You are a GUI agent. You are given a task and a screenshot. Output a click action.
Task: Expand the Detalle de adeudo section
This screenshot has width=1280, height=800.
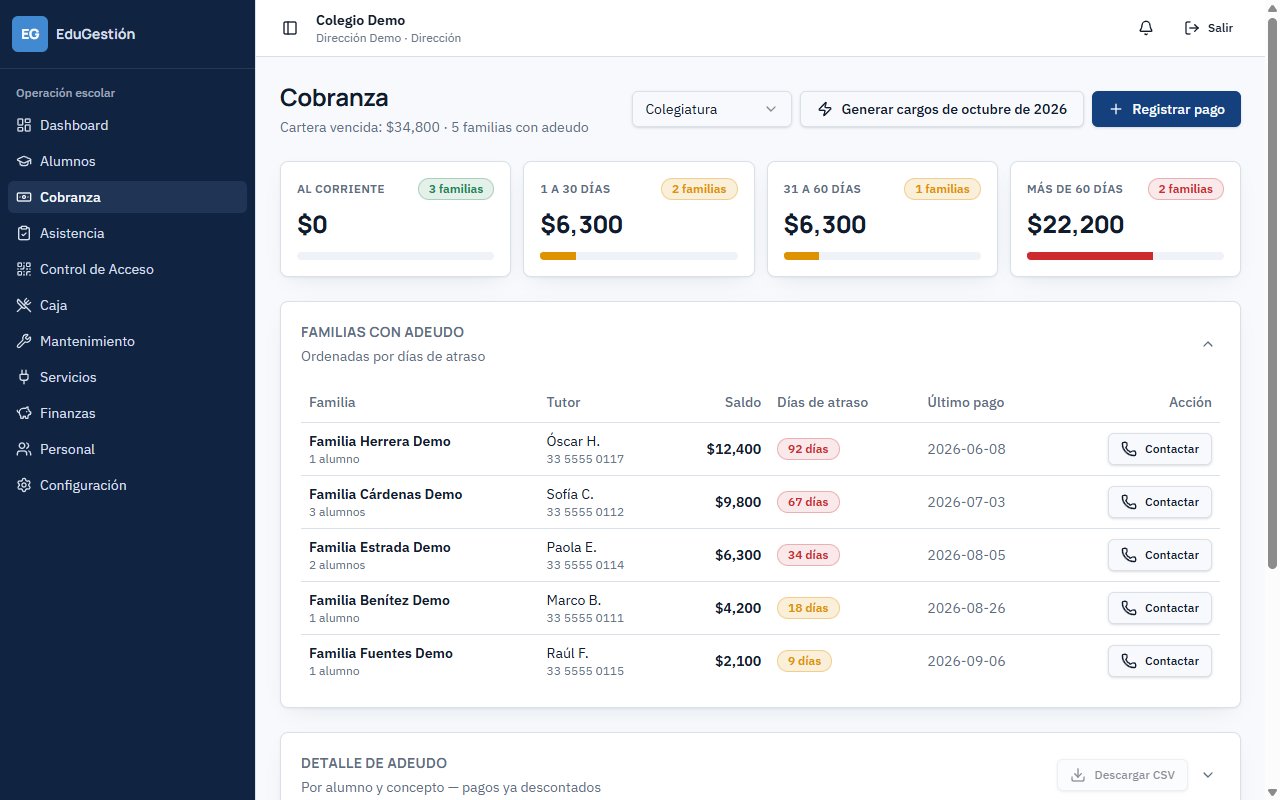click(x=1208, y=775)
